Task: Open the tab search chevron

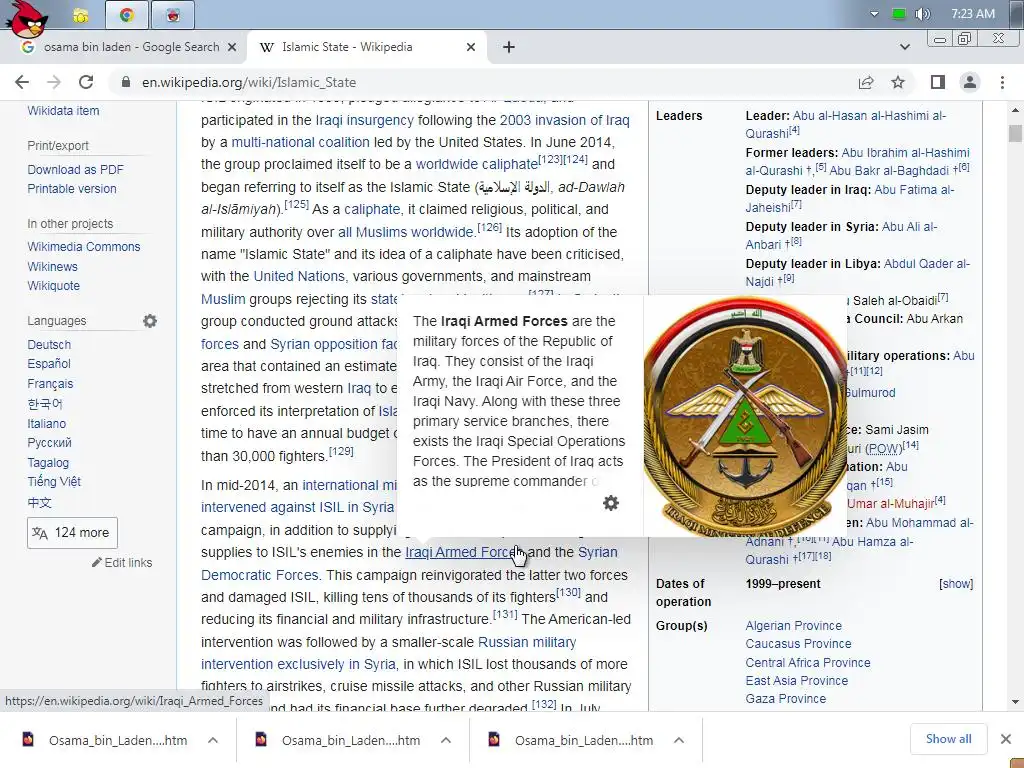Action: point(904,47)
